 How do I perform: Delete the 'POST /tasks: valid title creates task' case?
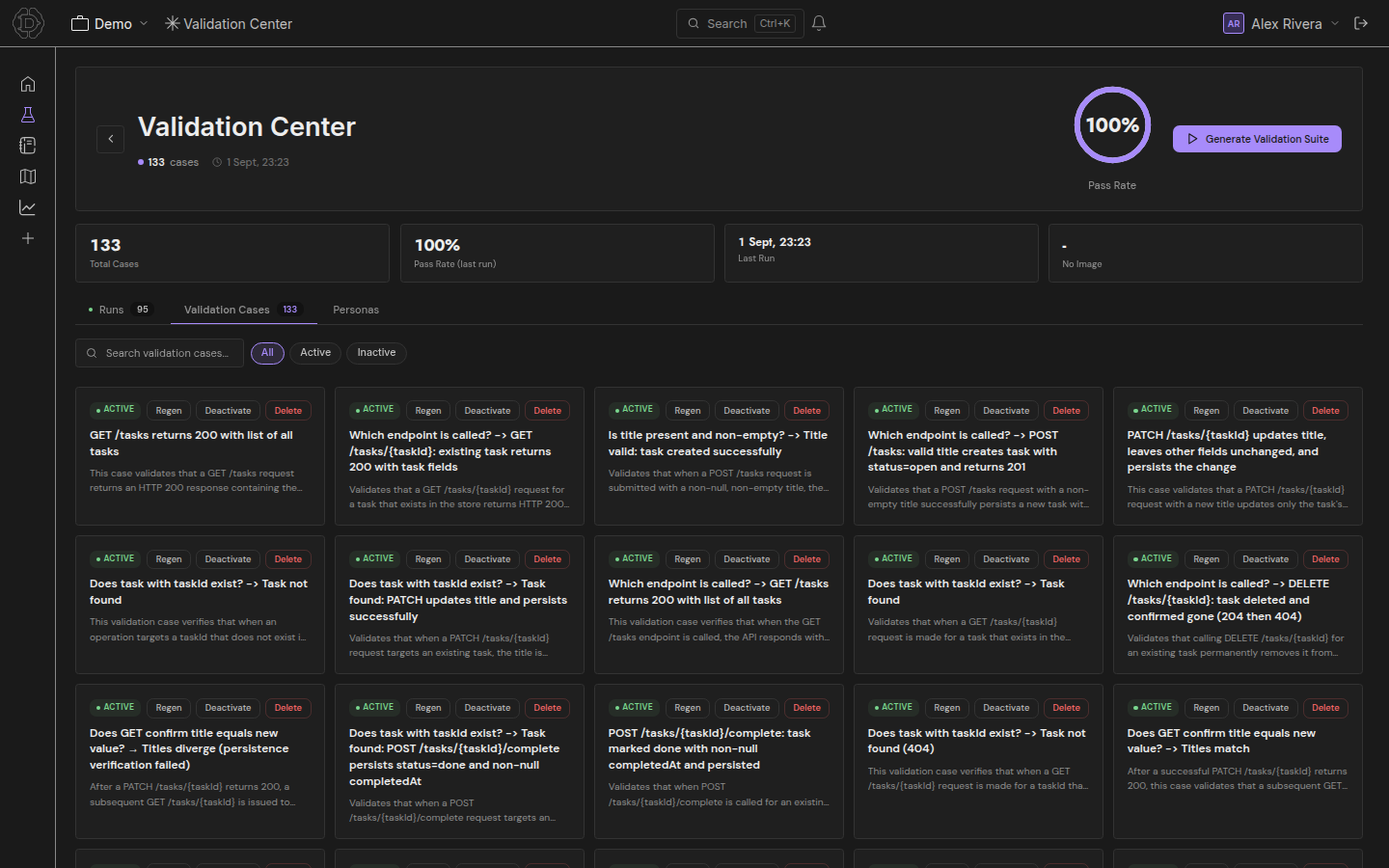point(1066,411)
